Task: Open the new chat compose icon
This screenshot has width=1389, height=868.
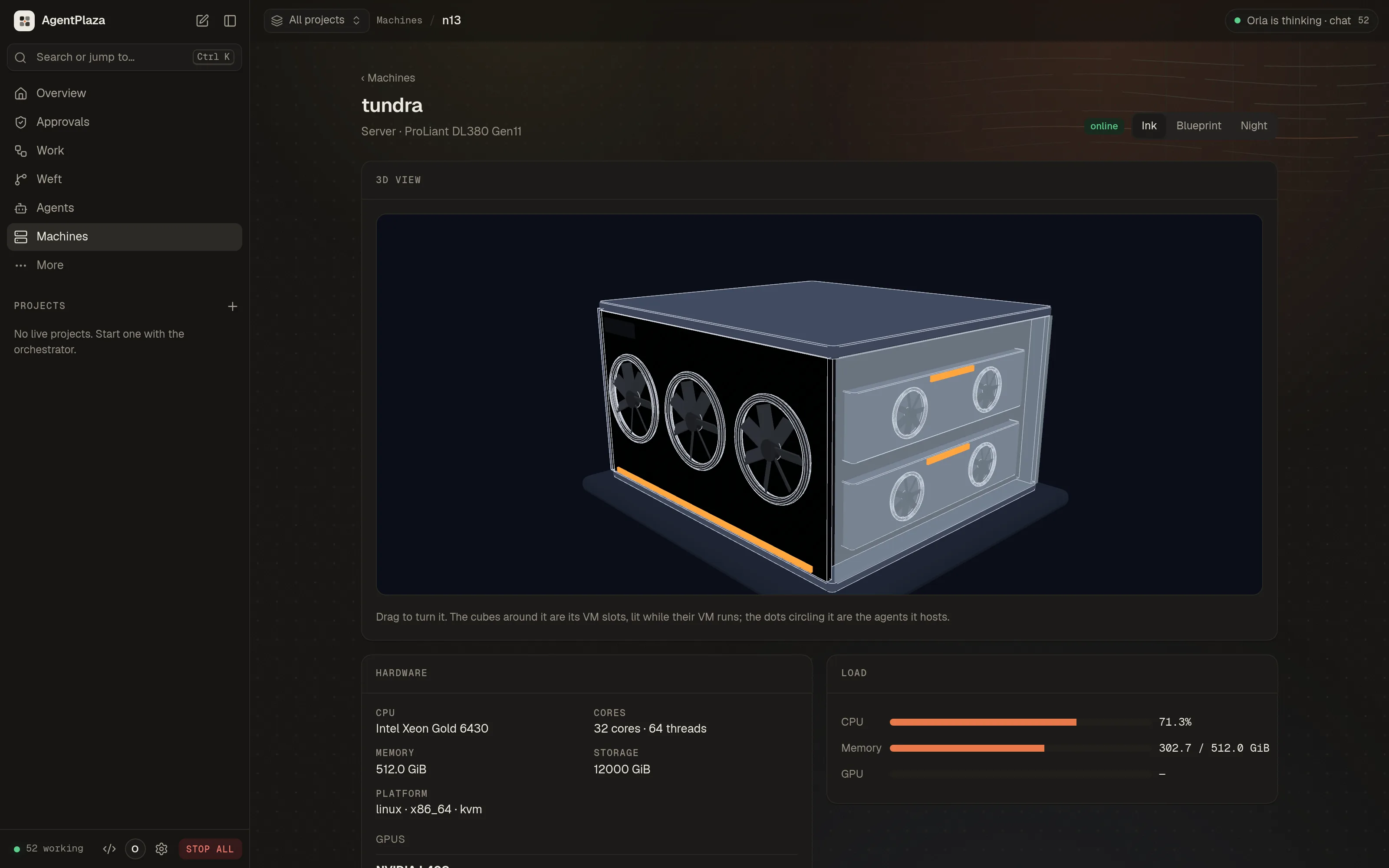Action: [x=202, y=21]
